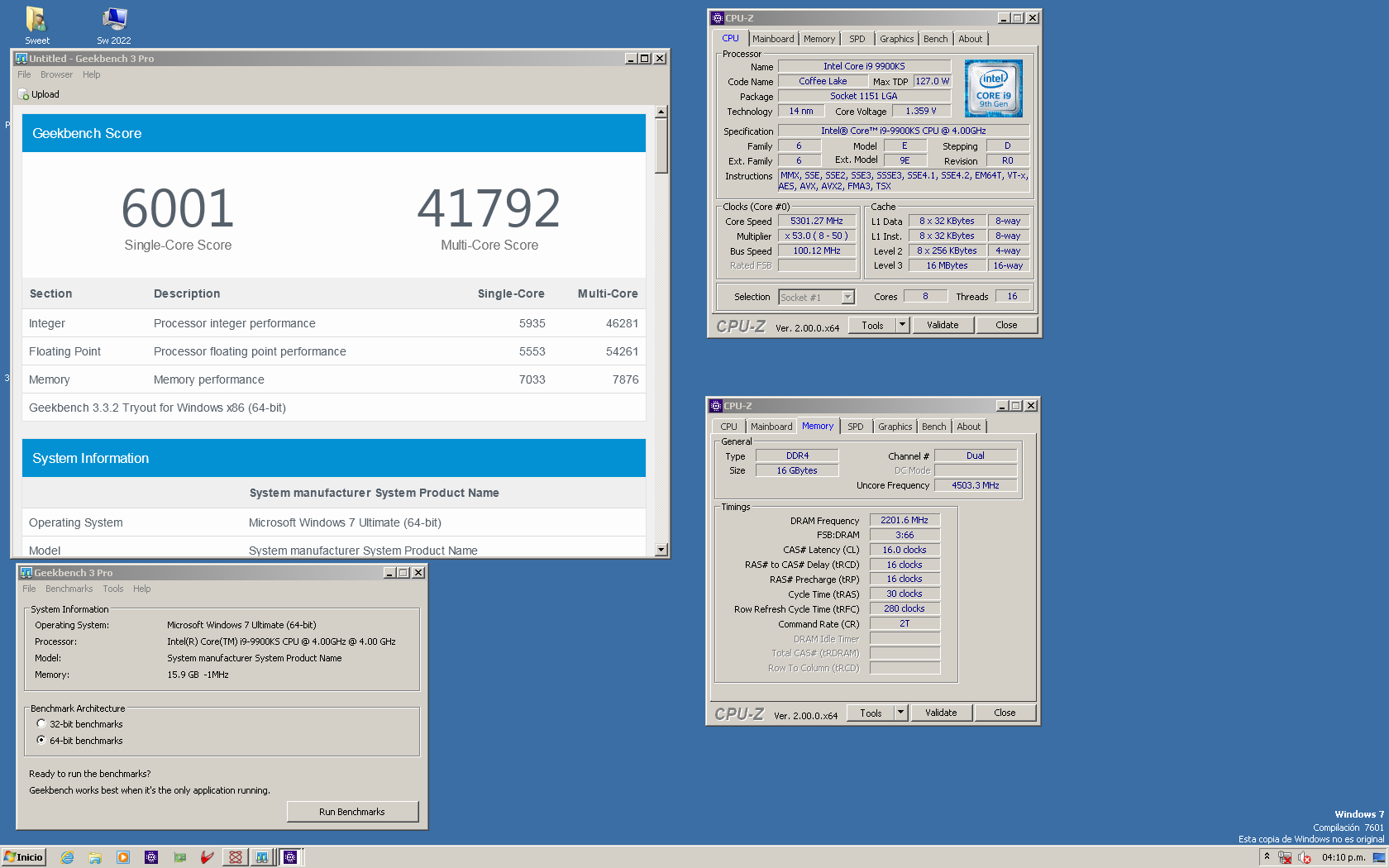Switch to Bench tab in the CPU-Z CPU window
Image resolution: width=1389 pixels, height=868 pixels.
click(x=935, y=39)
